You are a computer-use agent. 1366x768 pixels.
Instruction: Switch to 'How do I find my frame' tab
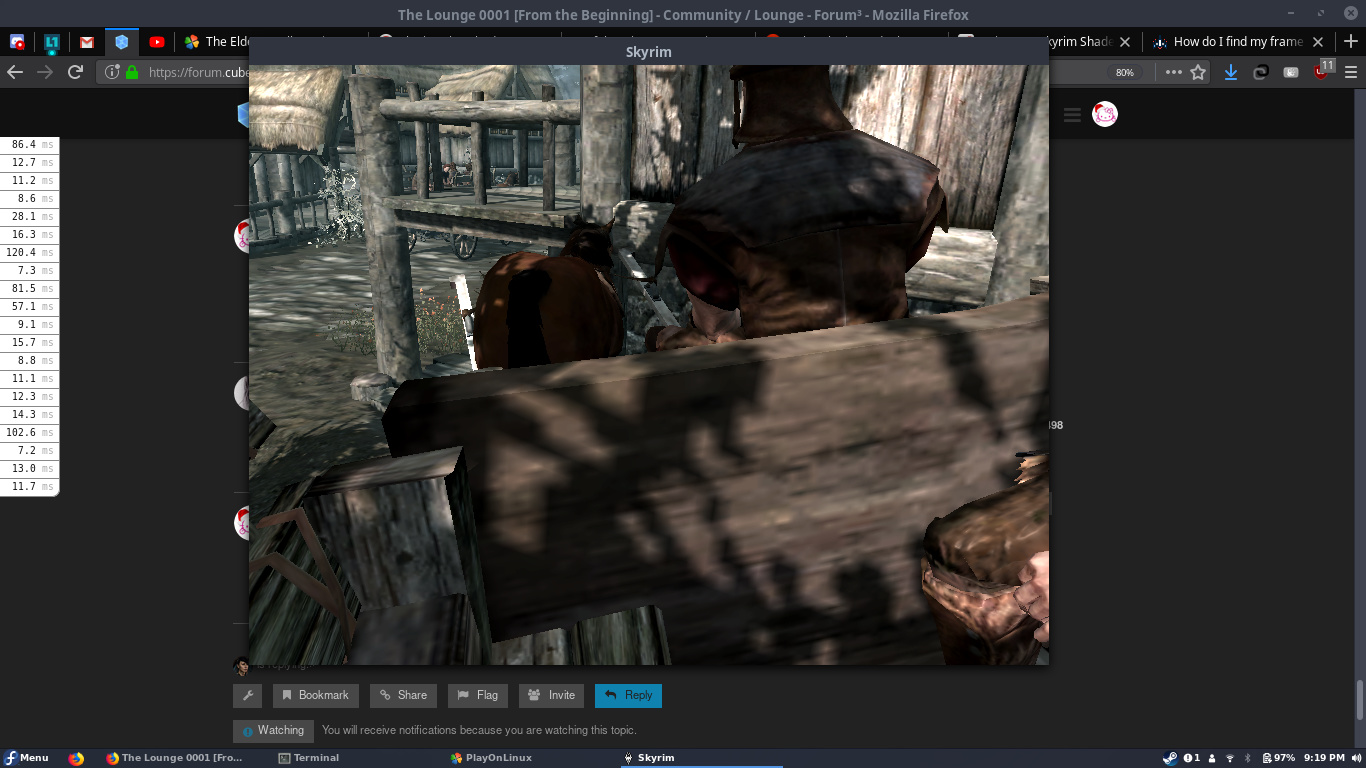[x=1238, y=42]
